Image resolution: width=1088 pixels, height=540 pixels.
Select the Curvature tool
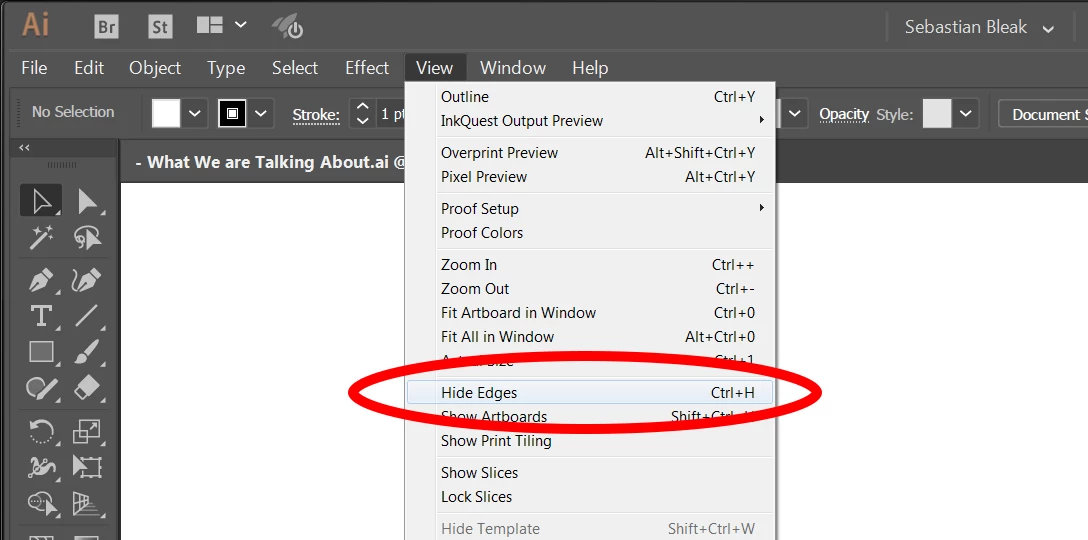coord(88,280)
